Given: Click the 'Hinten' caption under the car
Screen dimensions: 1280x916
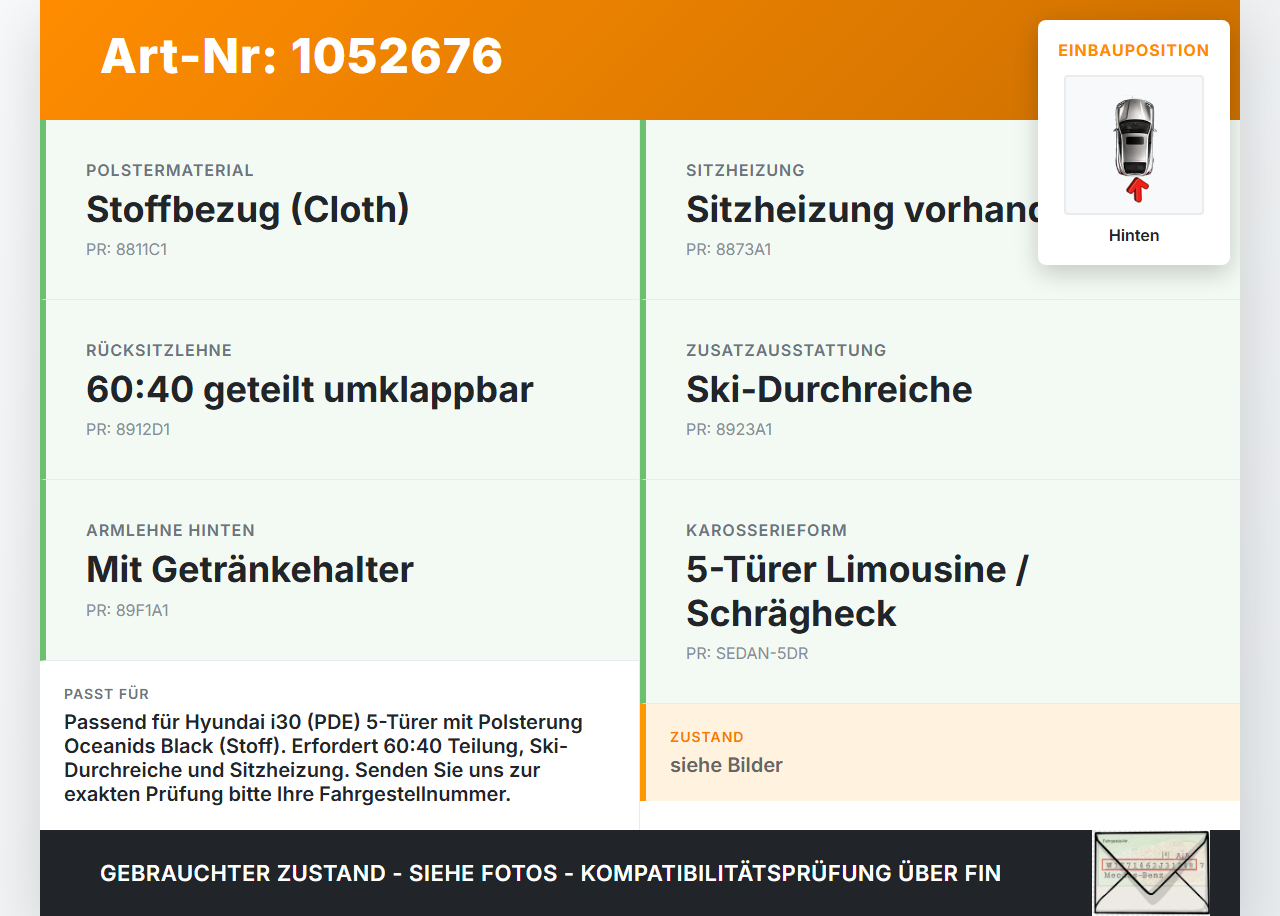Looking at the screenshot, I should pos(1134,236).
